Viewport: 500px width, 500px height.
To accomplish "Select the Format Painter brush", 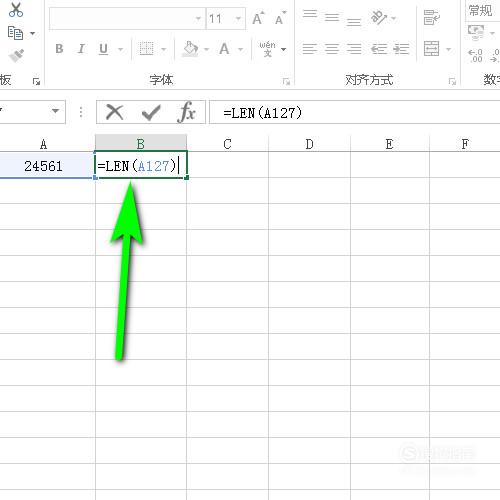I will pos(16,55).
